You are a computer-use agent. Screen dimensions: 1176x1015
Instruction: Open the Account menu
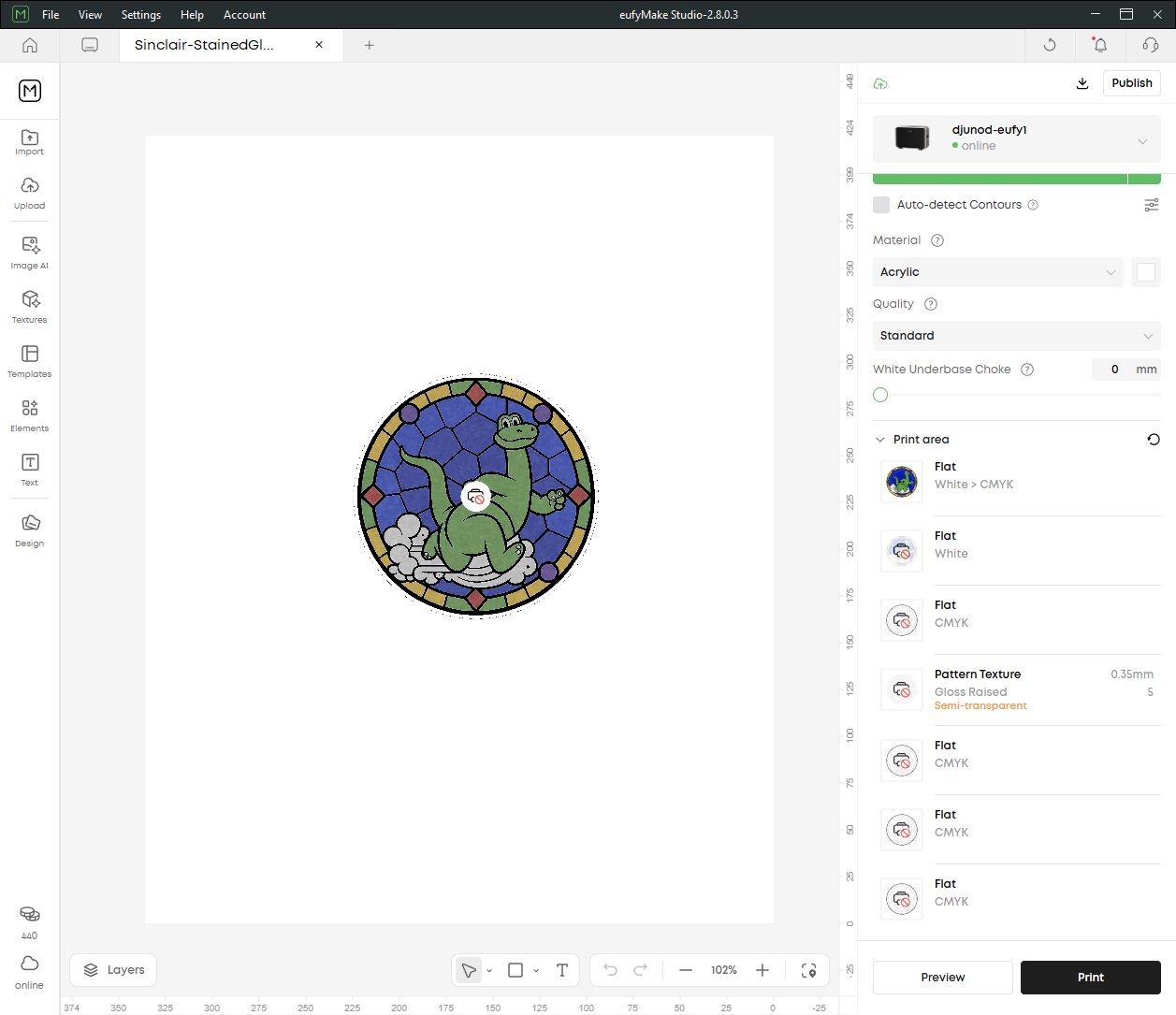point(244,15)
